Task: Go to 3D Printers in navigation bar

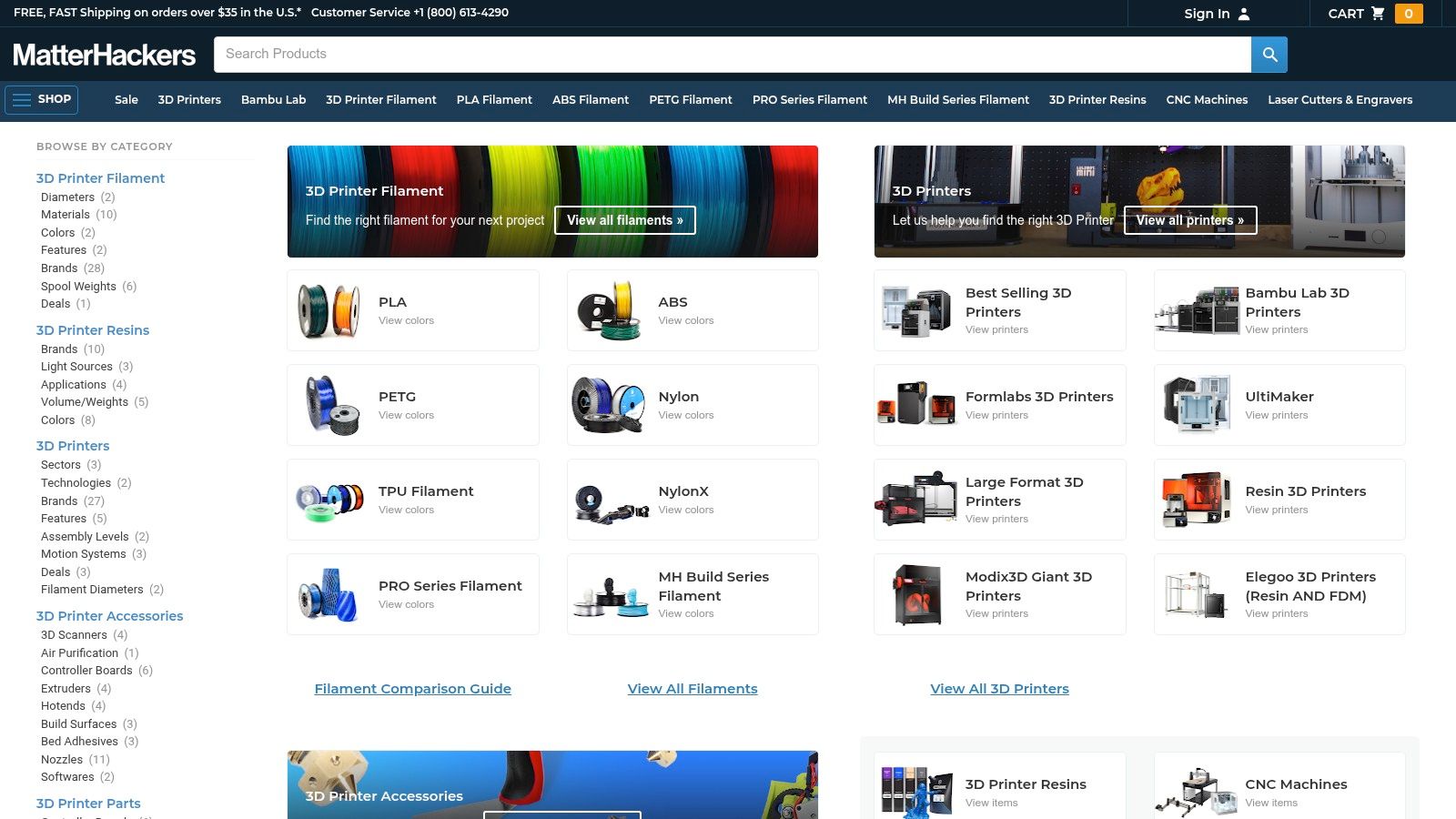Action: click(x=189, y=100)
